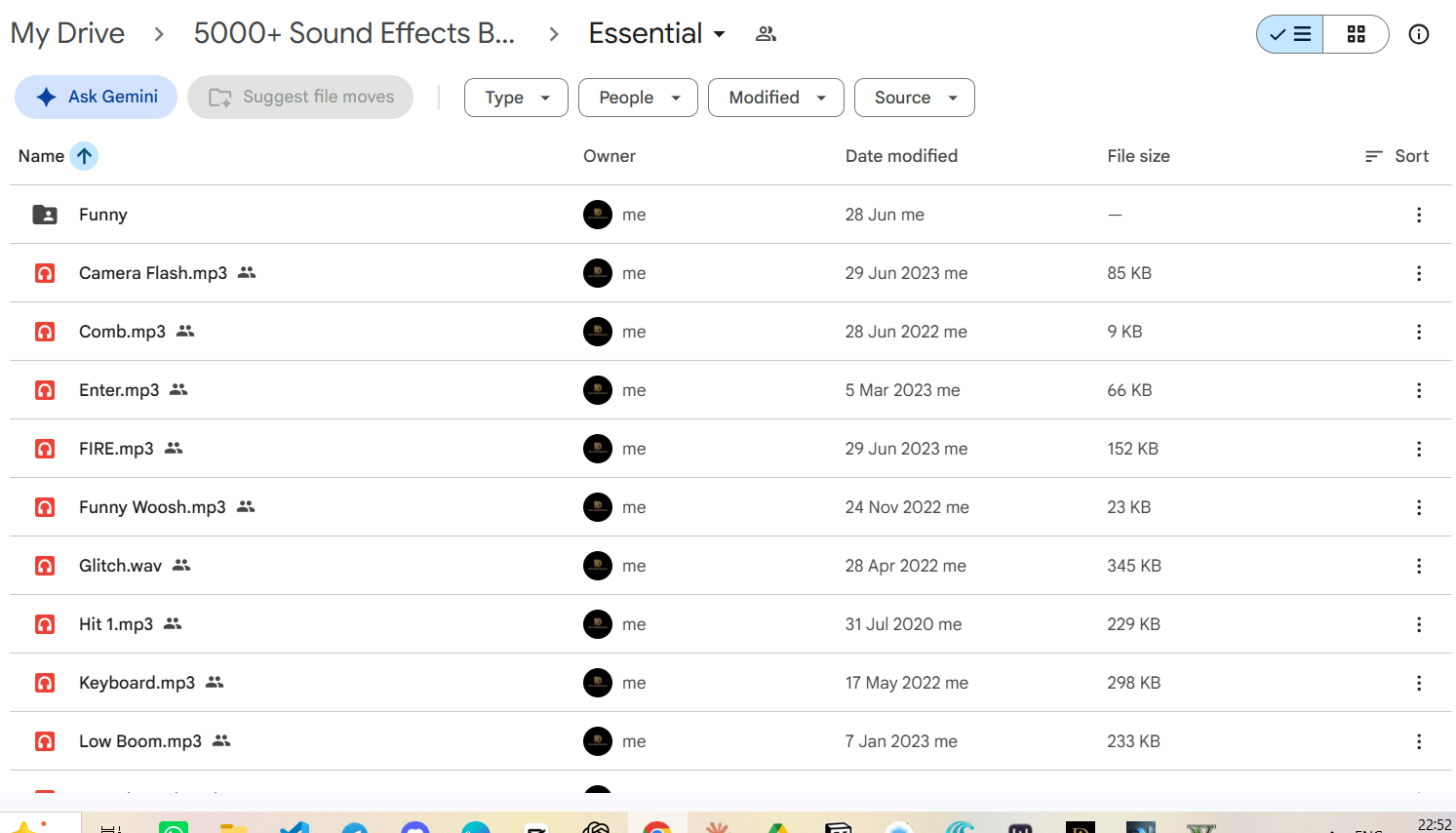This screenshot has width=1456, height=833.
Task: Open the Modified filter dropdown
Action: 776,98
